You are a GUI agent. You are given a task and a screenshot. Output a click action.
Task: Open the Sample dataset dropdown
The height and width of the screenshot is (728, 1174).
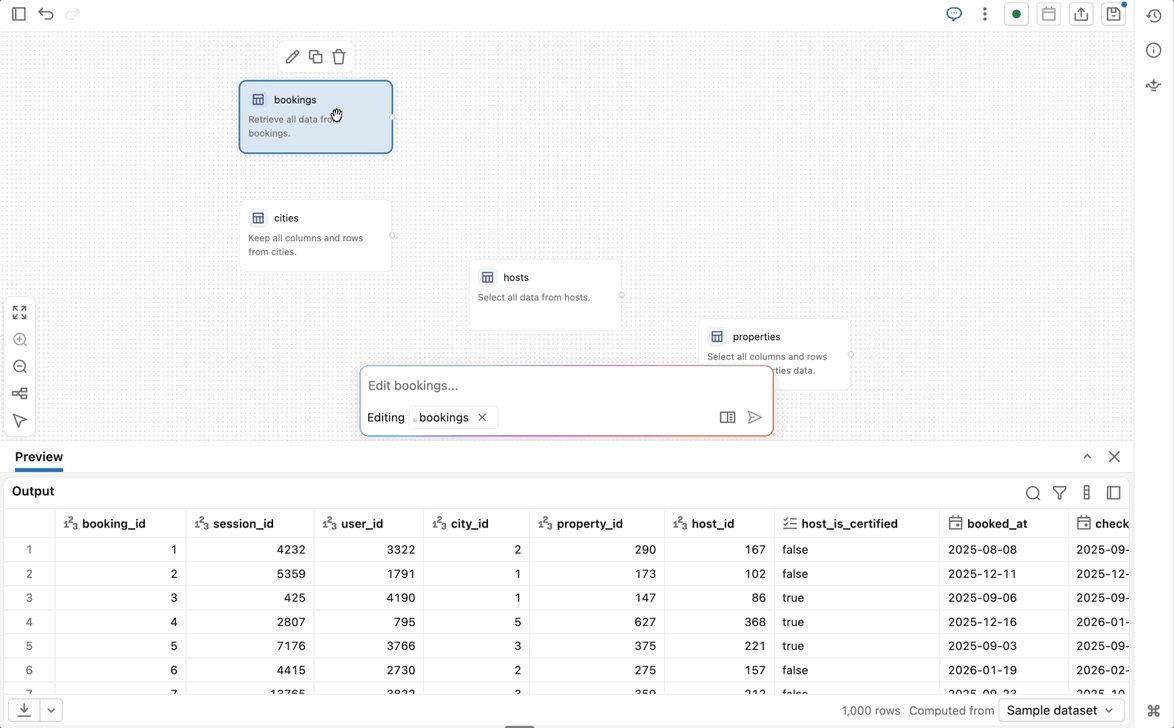click(1061, 710)
